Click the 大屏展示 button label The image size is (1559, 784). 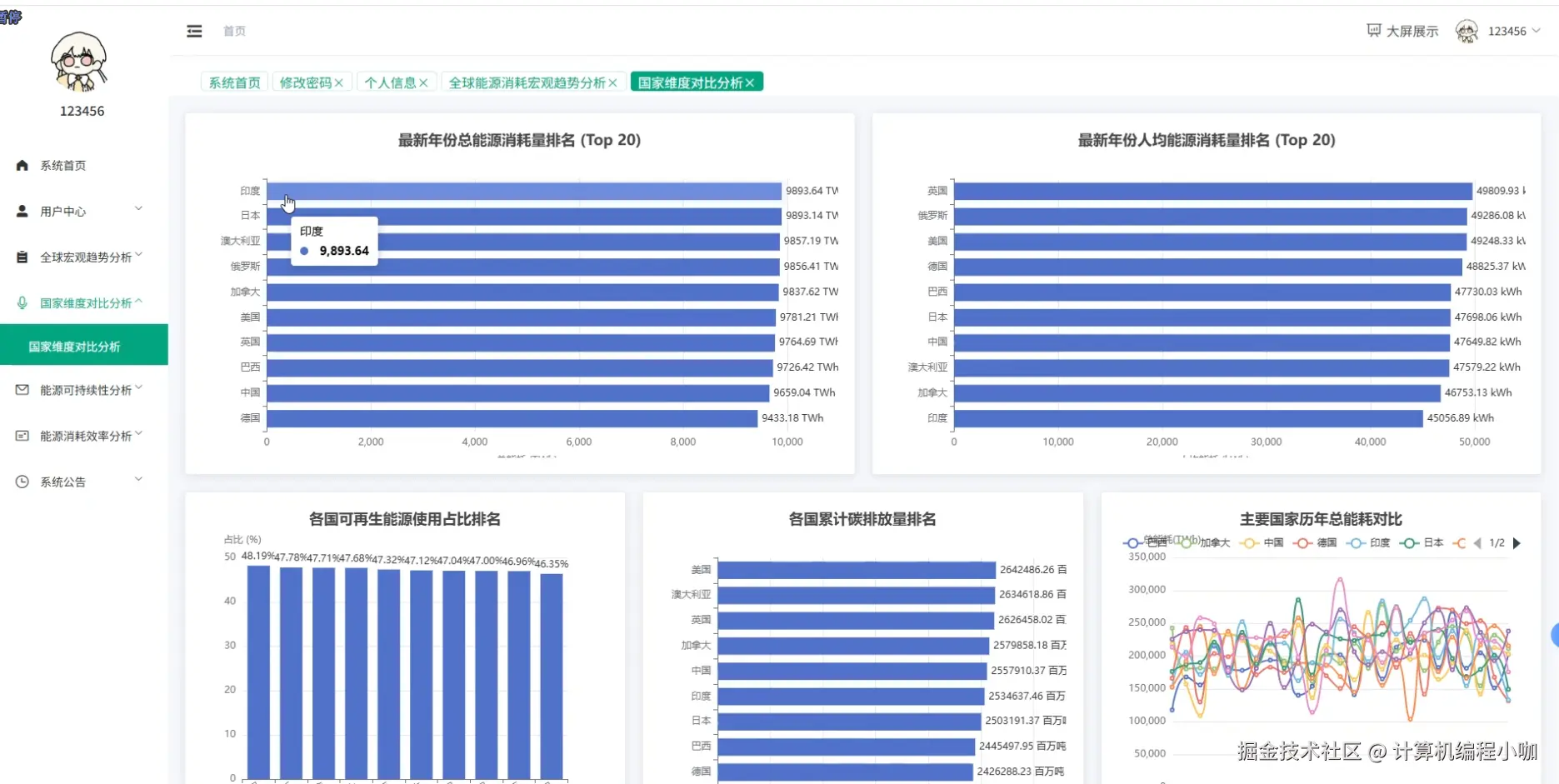[x=1412, y=31]
